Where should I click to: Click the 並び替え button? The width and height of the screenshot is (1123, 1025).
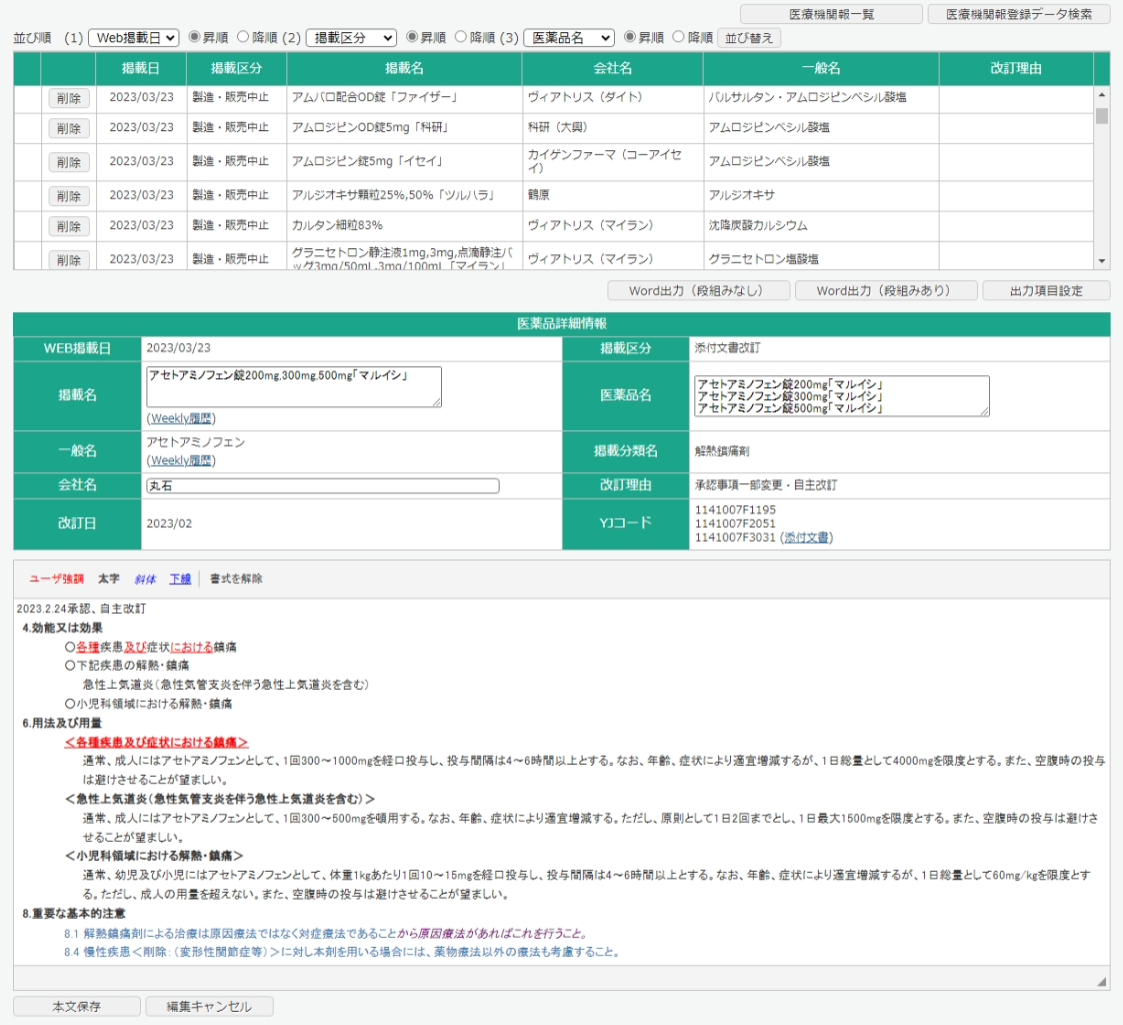pos(748,38)
